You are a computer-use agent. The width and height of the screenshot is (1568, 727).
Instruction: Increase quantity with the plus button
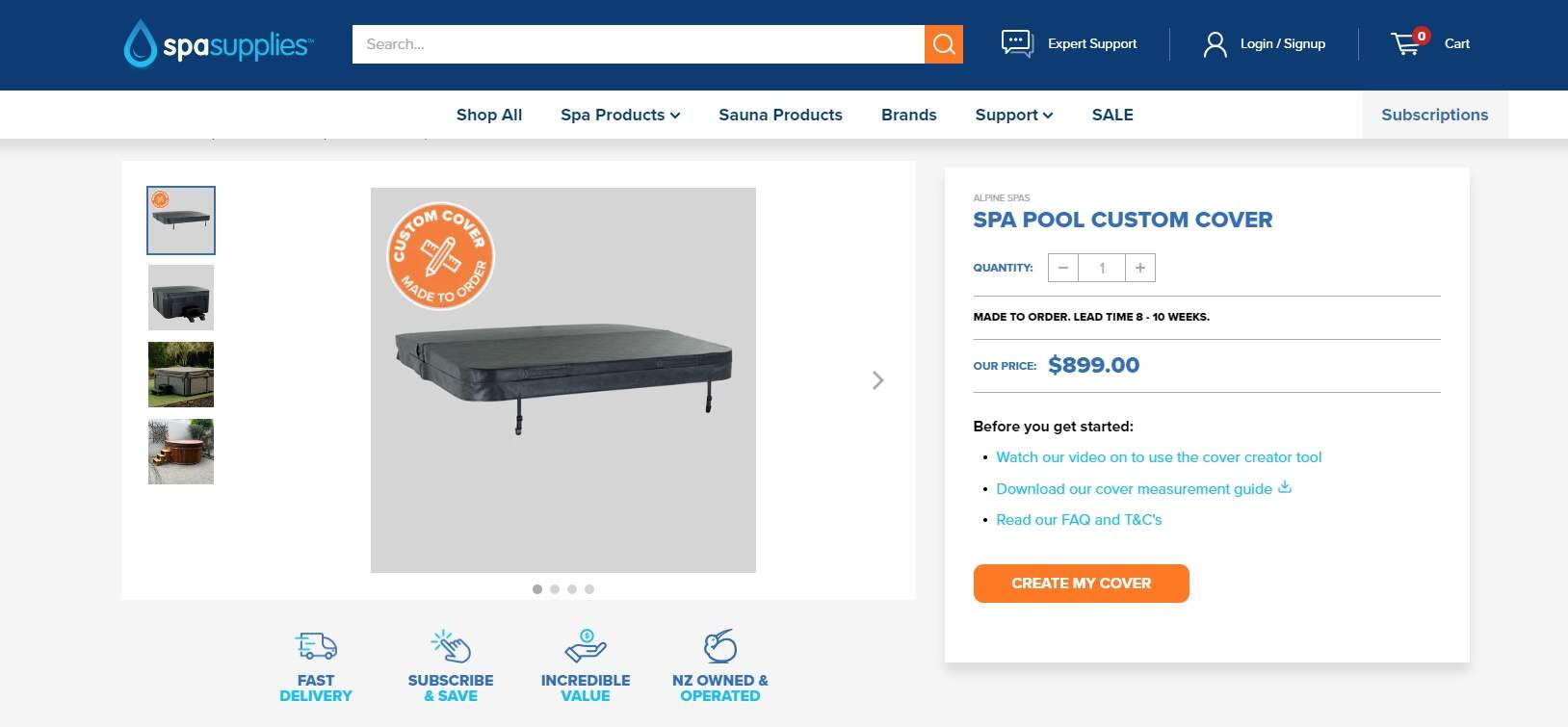(x=1140, y=268)
